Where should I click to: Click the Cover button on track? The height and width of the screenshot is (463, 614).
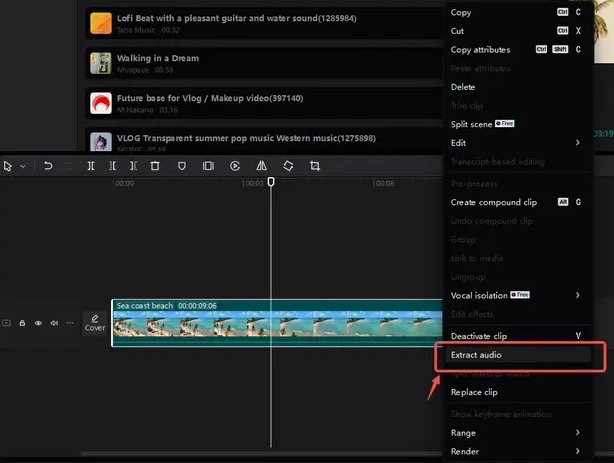click(x=95, y=322)
